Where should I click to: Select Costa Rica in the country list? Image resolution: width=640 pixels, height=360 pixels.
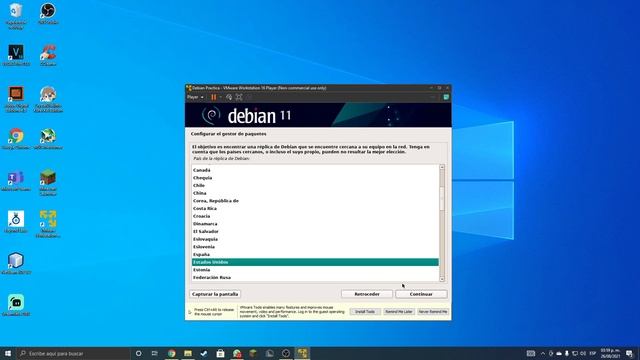point(316,209)
